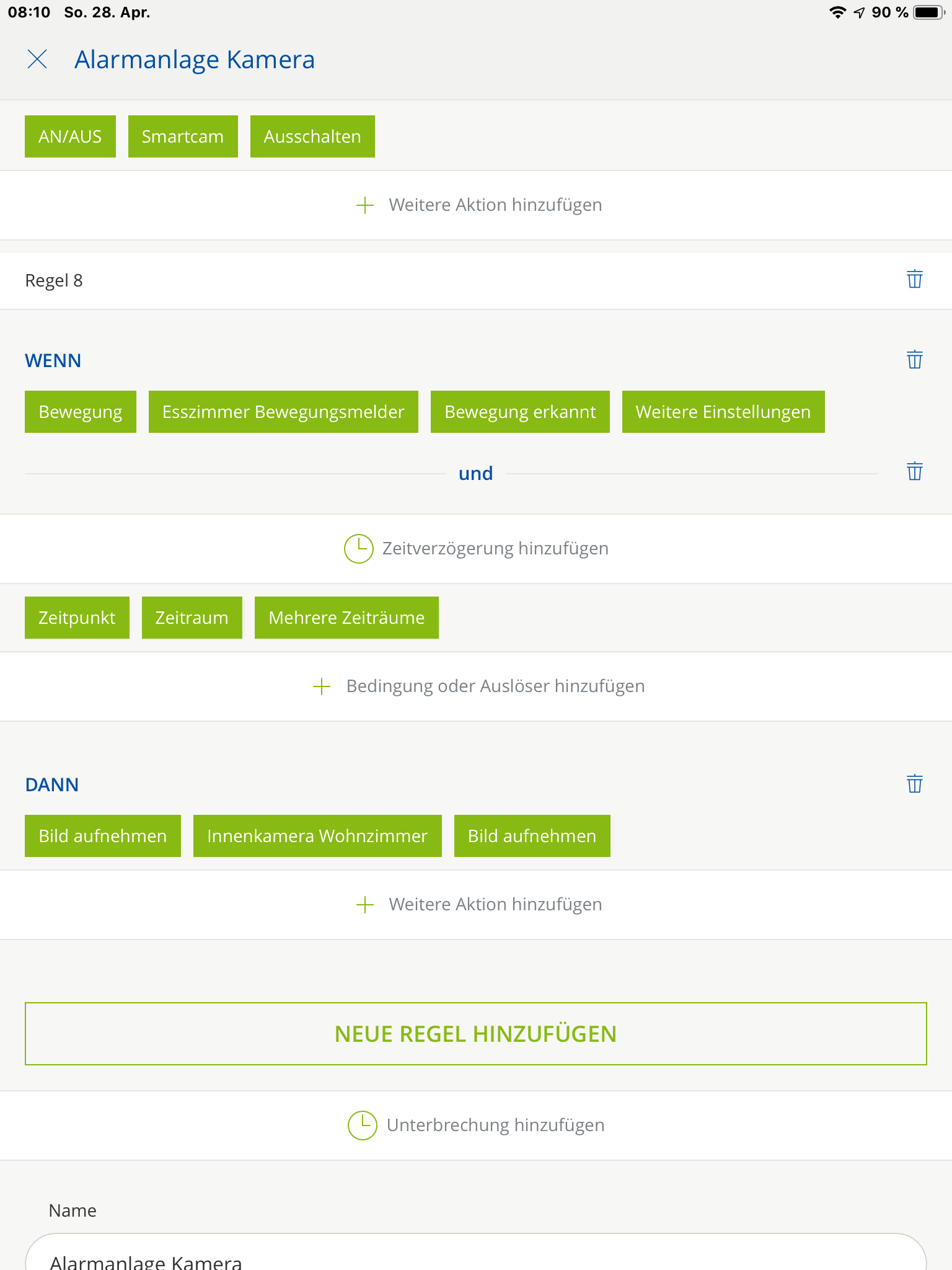
Task: Delete the WENN condition trash icon
Action: click(x=914, y=360)
